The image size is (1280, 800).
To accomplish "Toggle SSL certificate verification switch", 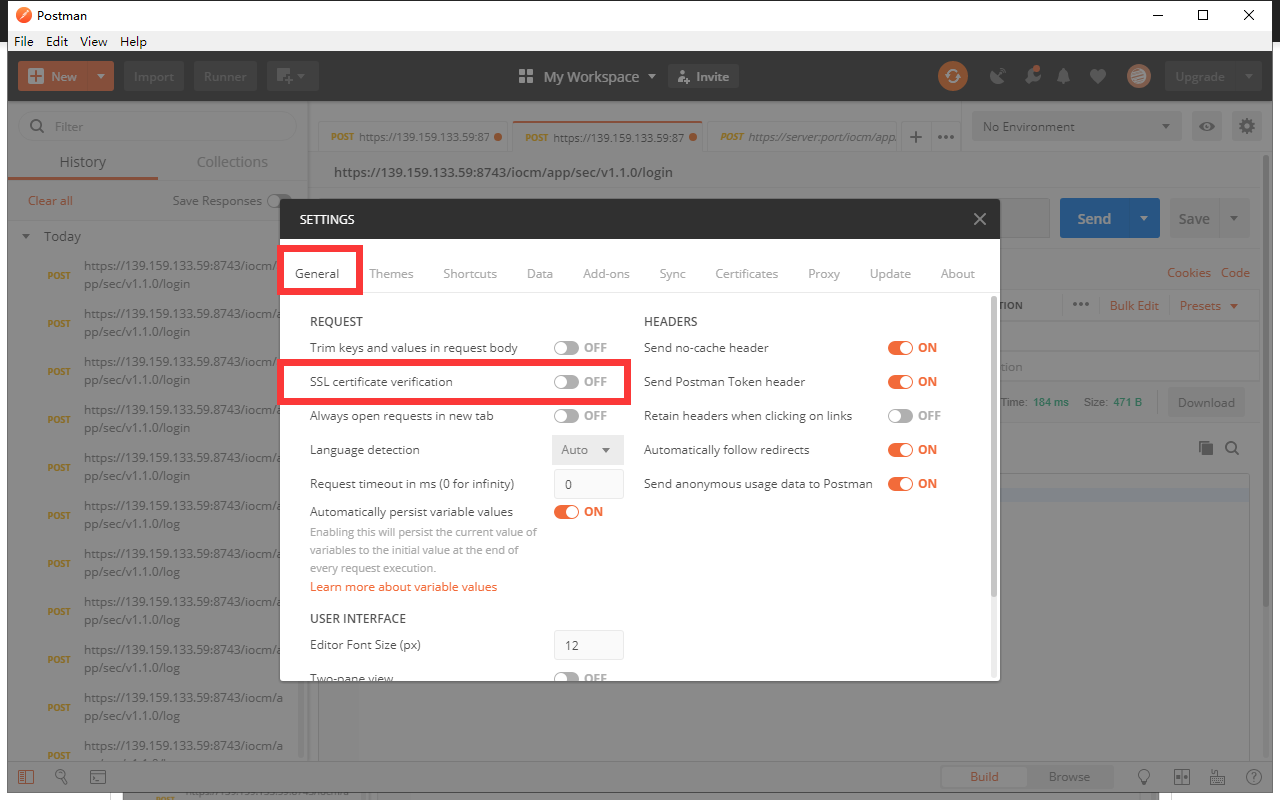I will [566, 382].
